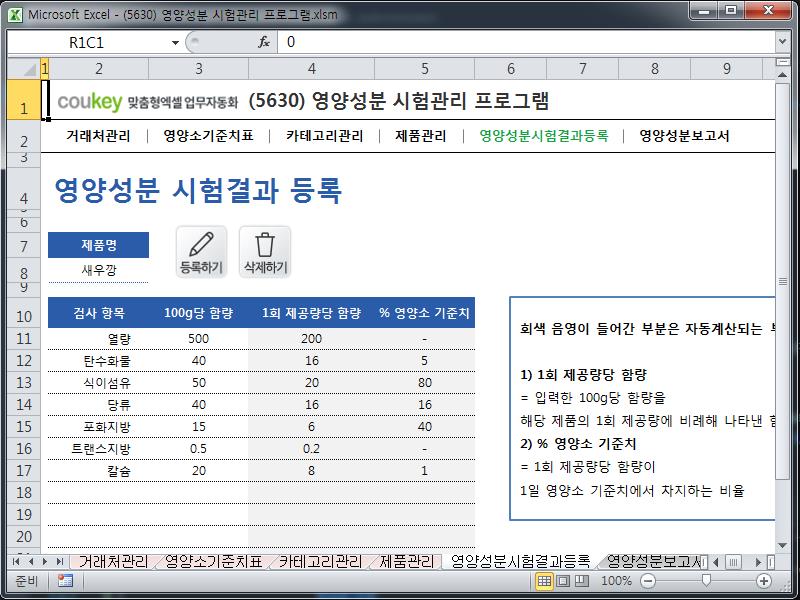Click vertical scrollbar down arrow
The image size is (800, 600).
pos(782,546)
